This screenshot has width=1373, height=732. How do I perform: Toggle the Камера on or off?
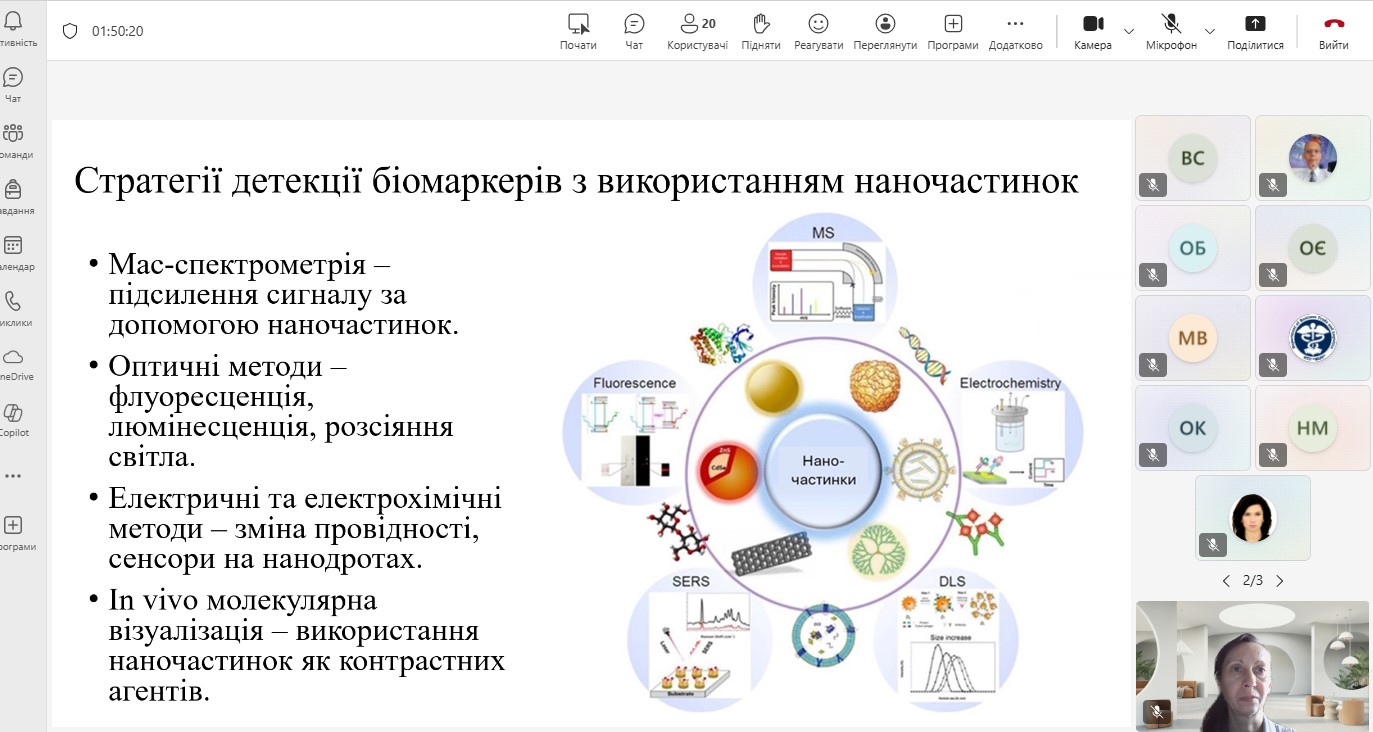[1093, 31]
